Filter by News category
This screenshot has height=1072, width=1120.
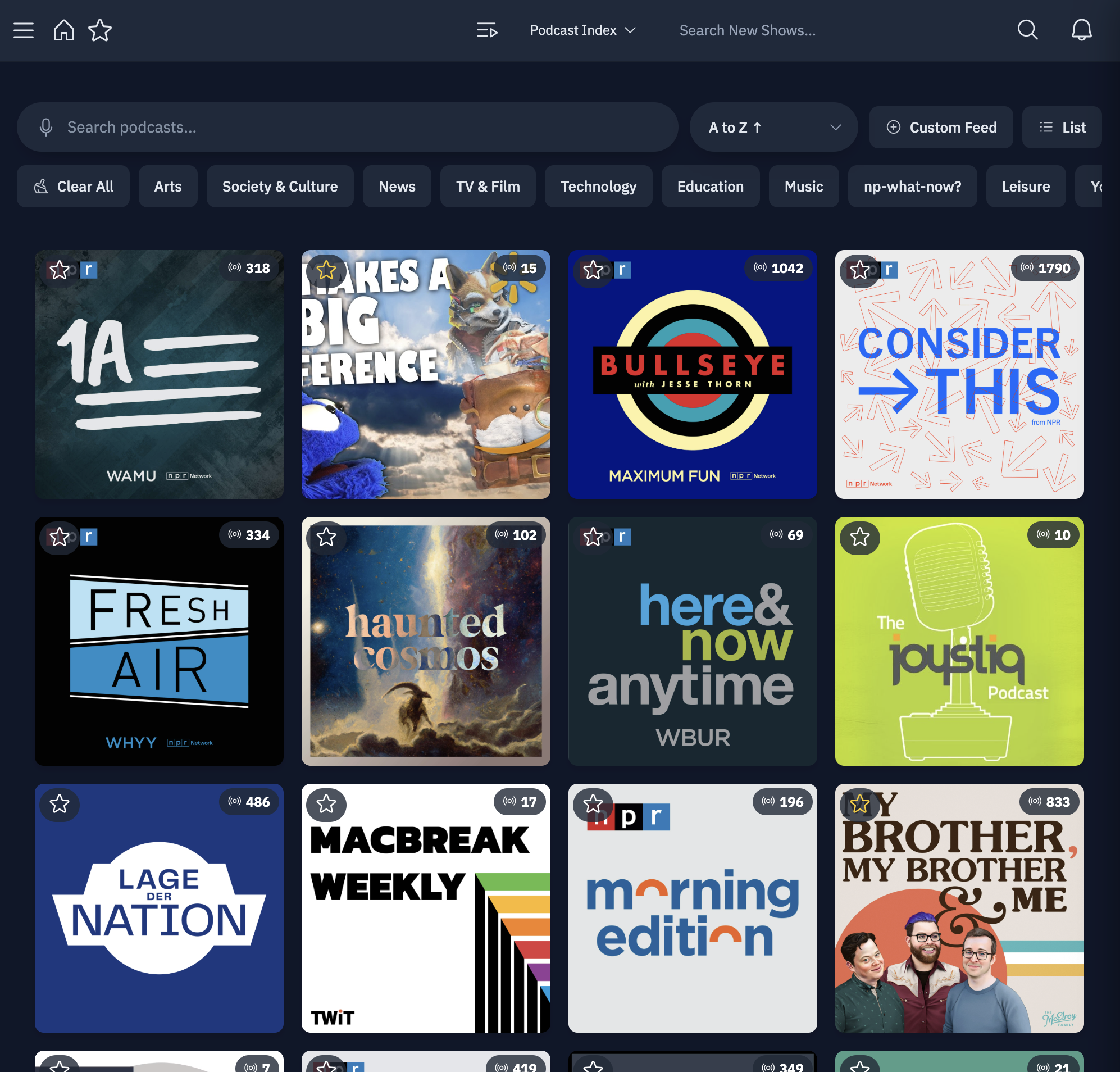[x=397, y=187]
